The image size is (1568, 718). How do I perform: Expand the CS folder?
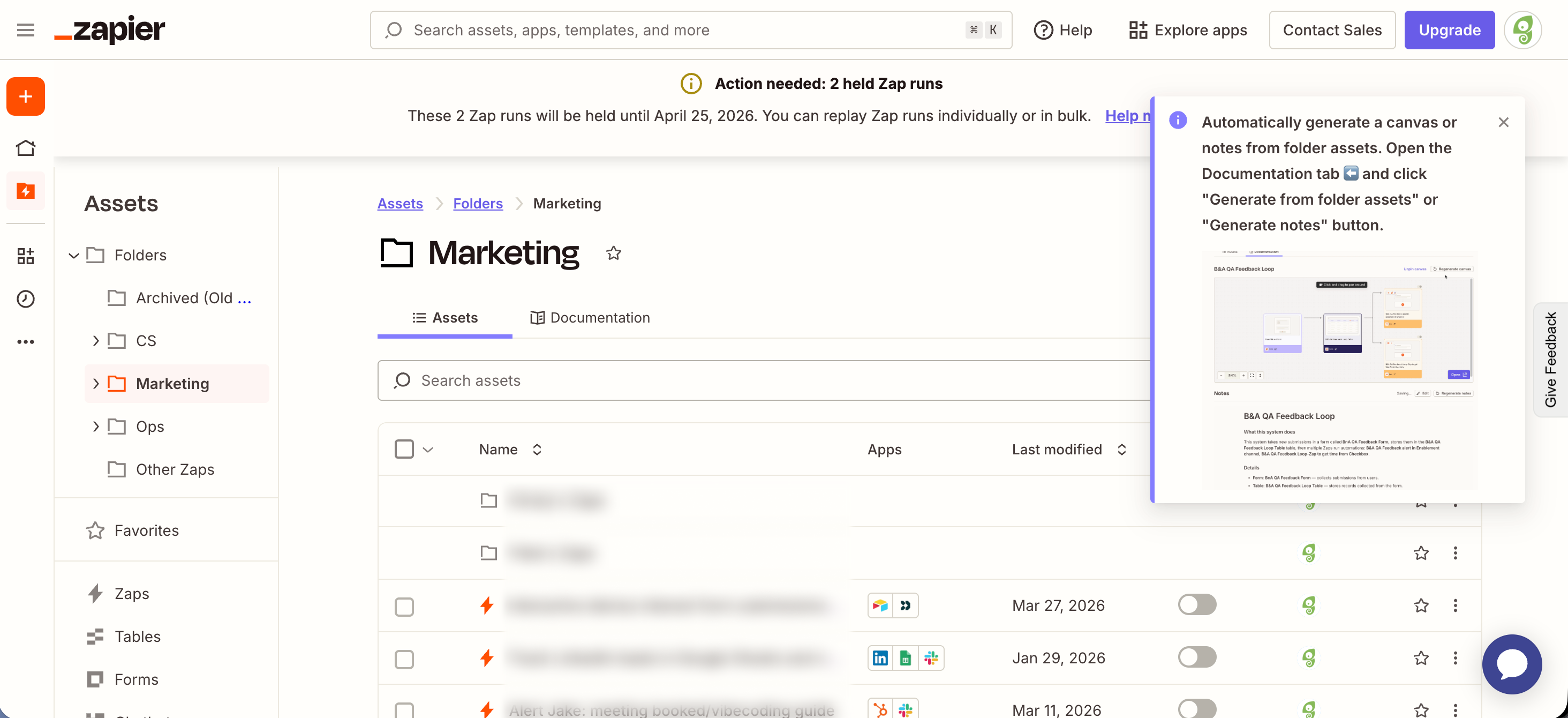tap(95, 340)
